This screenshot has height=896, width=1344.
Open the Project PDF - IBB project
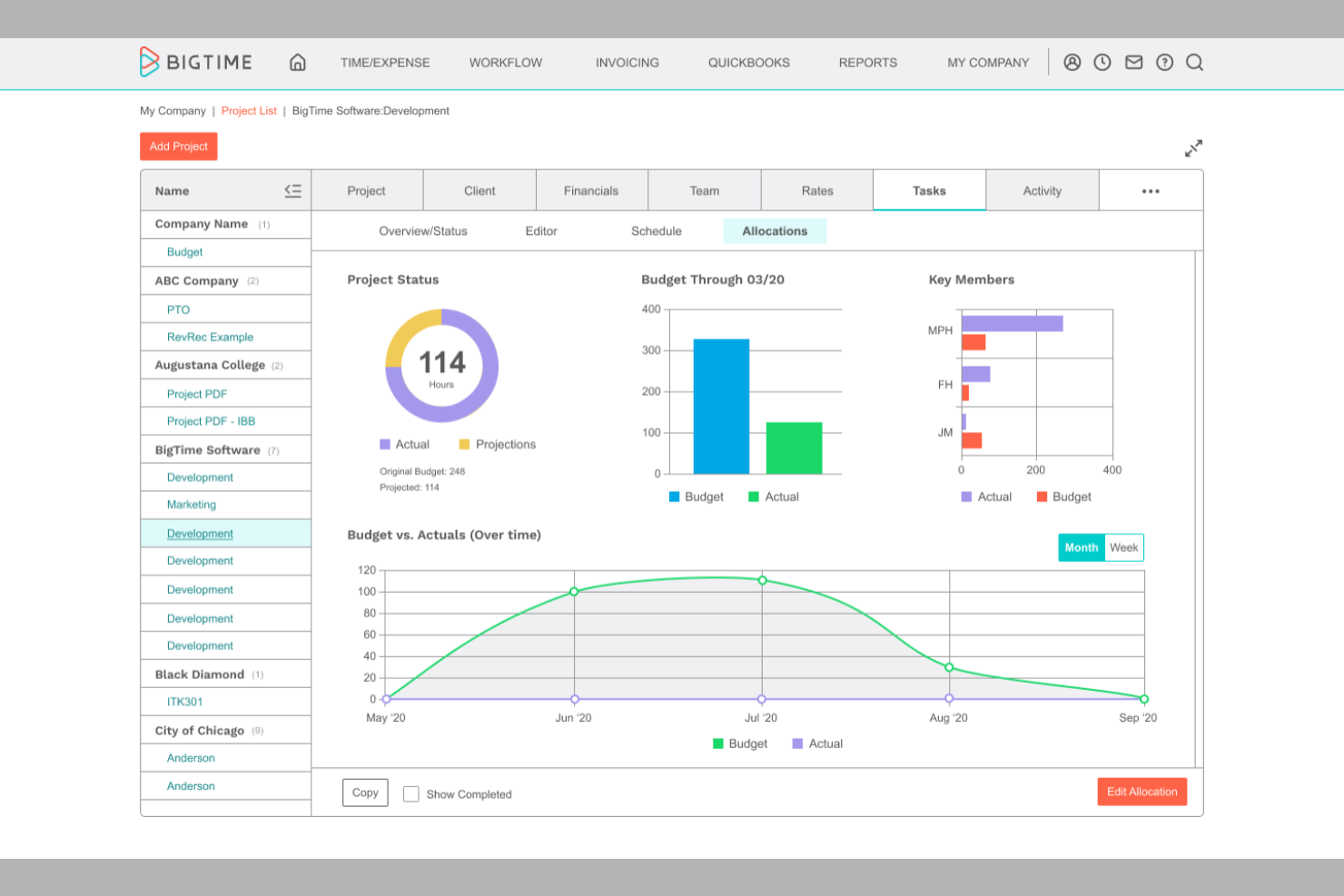click(x=211, y=421)
